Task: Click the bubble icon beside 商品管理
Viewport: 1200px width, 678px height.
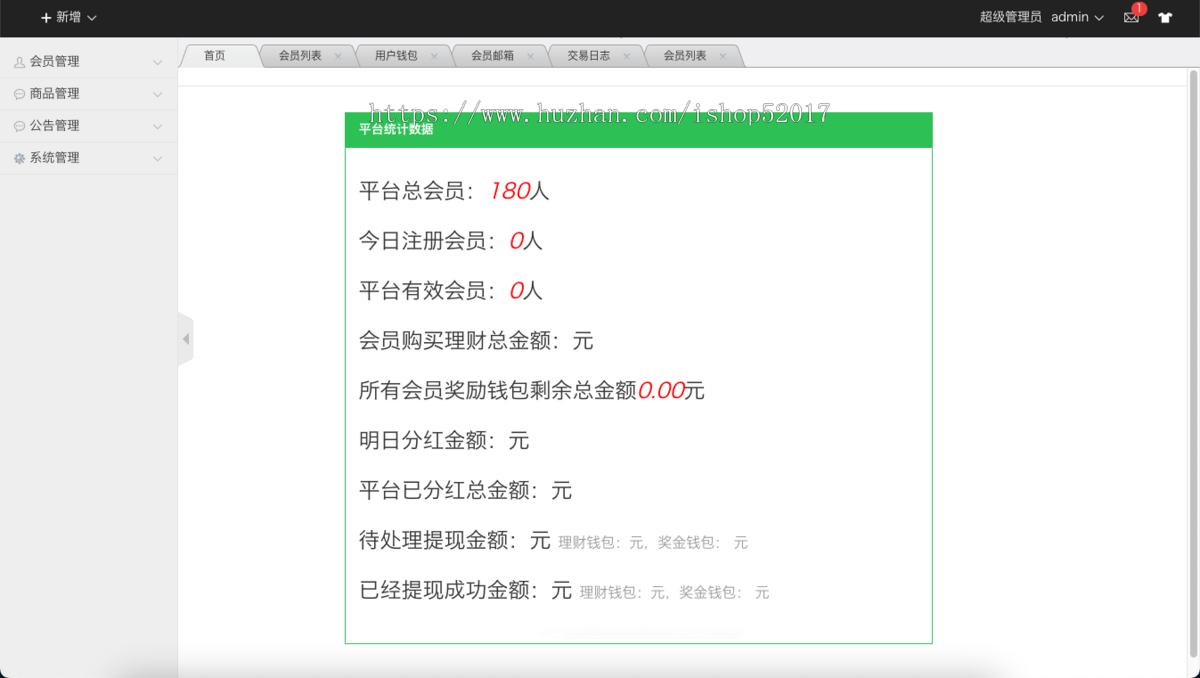Action: (19, 94)
